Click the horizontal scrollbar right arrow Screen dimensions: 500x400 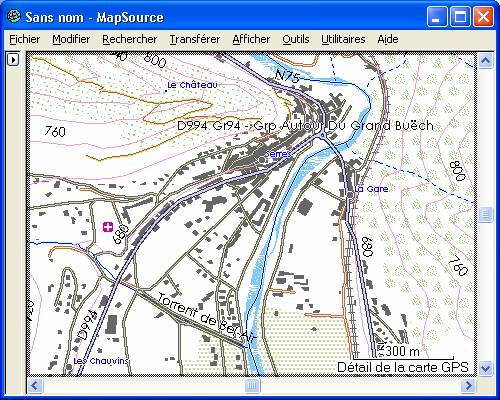click(x=469, y=386)
